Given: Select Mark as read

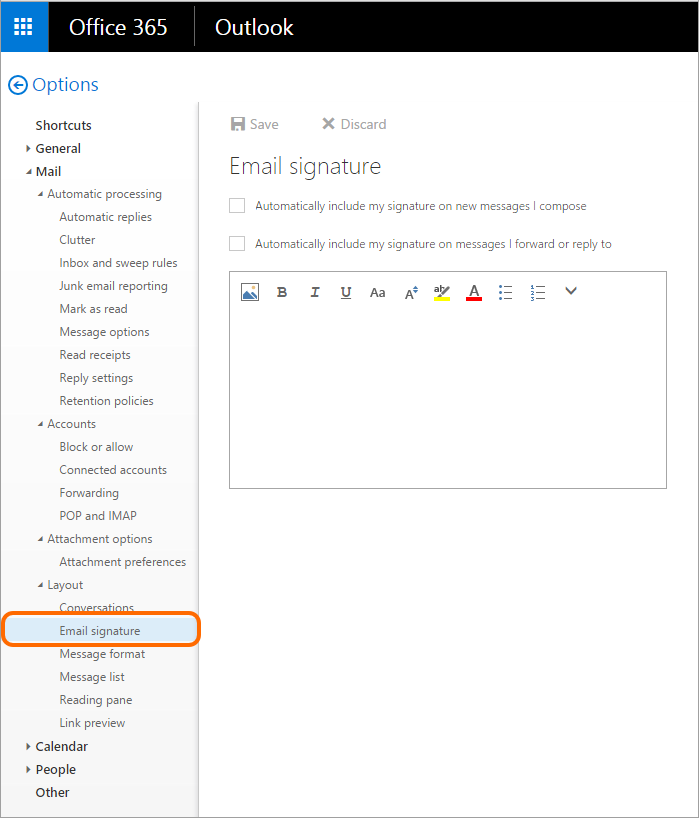Looking at the screenshot, I should pyautogui.click(x=93, y=309).
